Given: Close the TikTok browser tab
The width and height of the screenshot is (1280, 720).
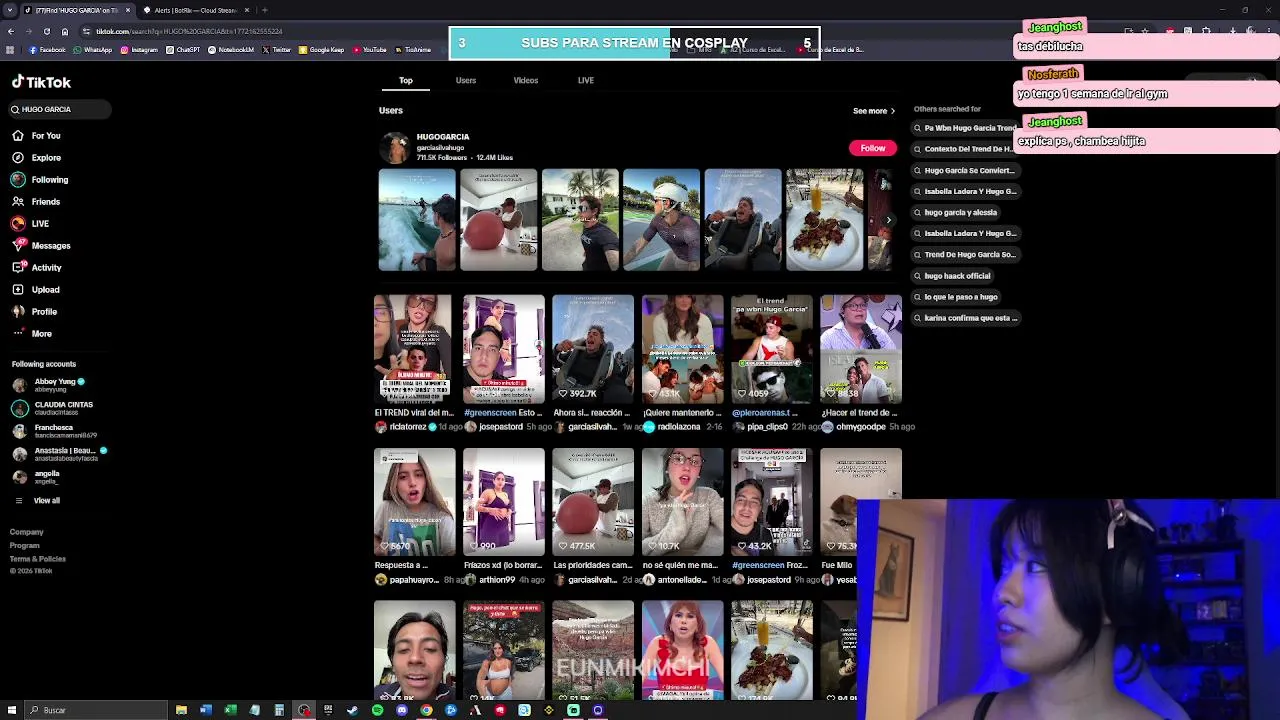Looking at the screenshot, I should (127, 10).
